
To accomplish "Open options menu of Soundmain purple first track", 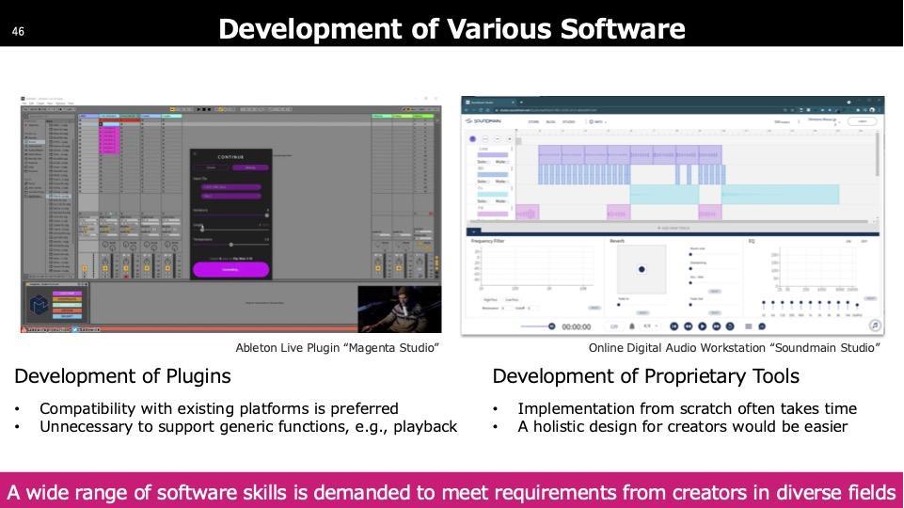I will click(x=511, y=150).
